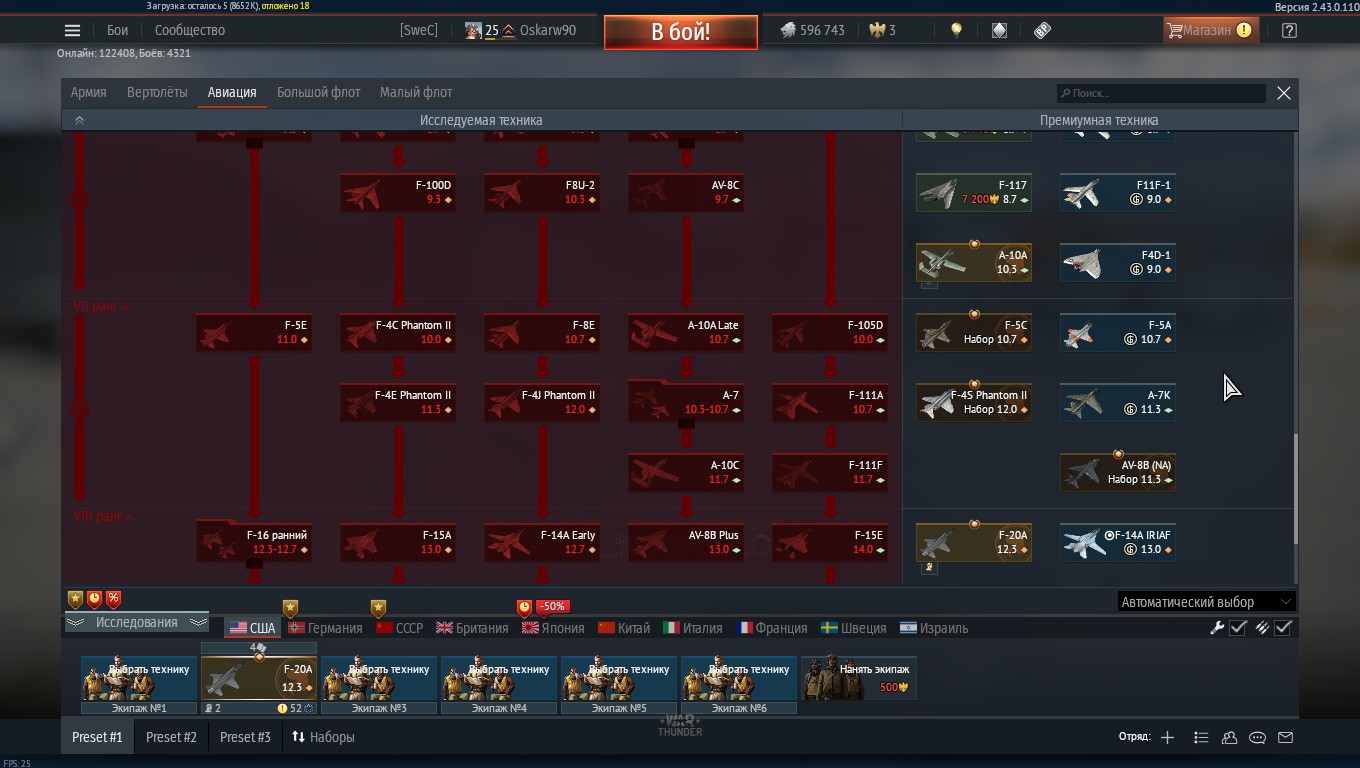Select the F-14A Early aircraft card
1360x768 pixels.
[542, 542]
